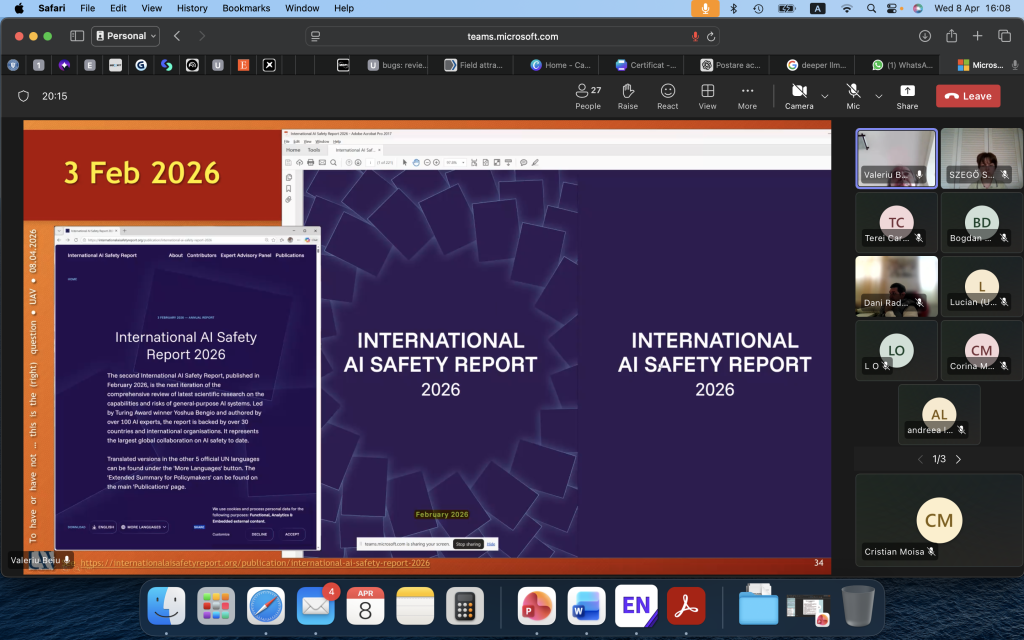Open the View layout options
Viewport: 1024px width, 640px height.
pyautogui.click(x=707, y=97)
